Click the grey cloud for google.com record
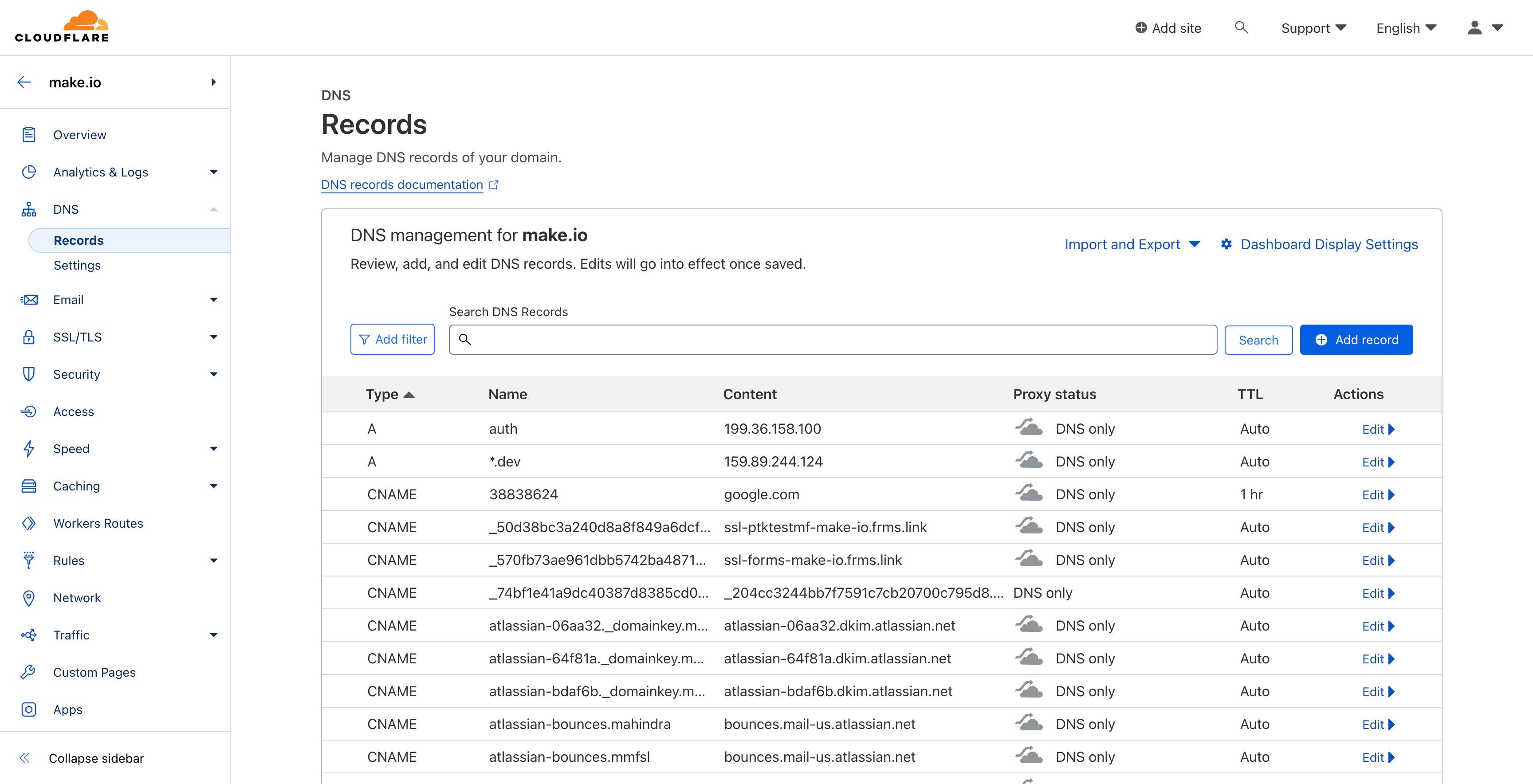 [1029, 493]
